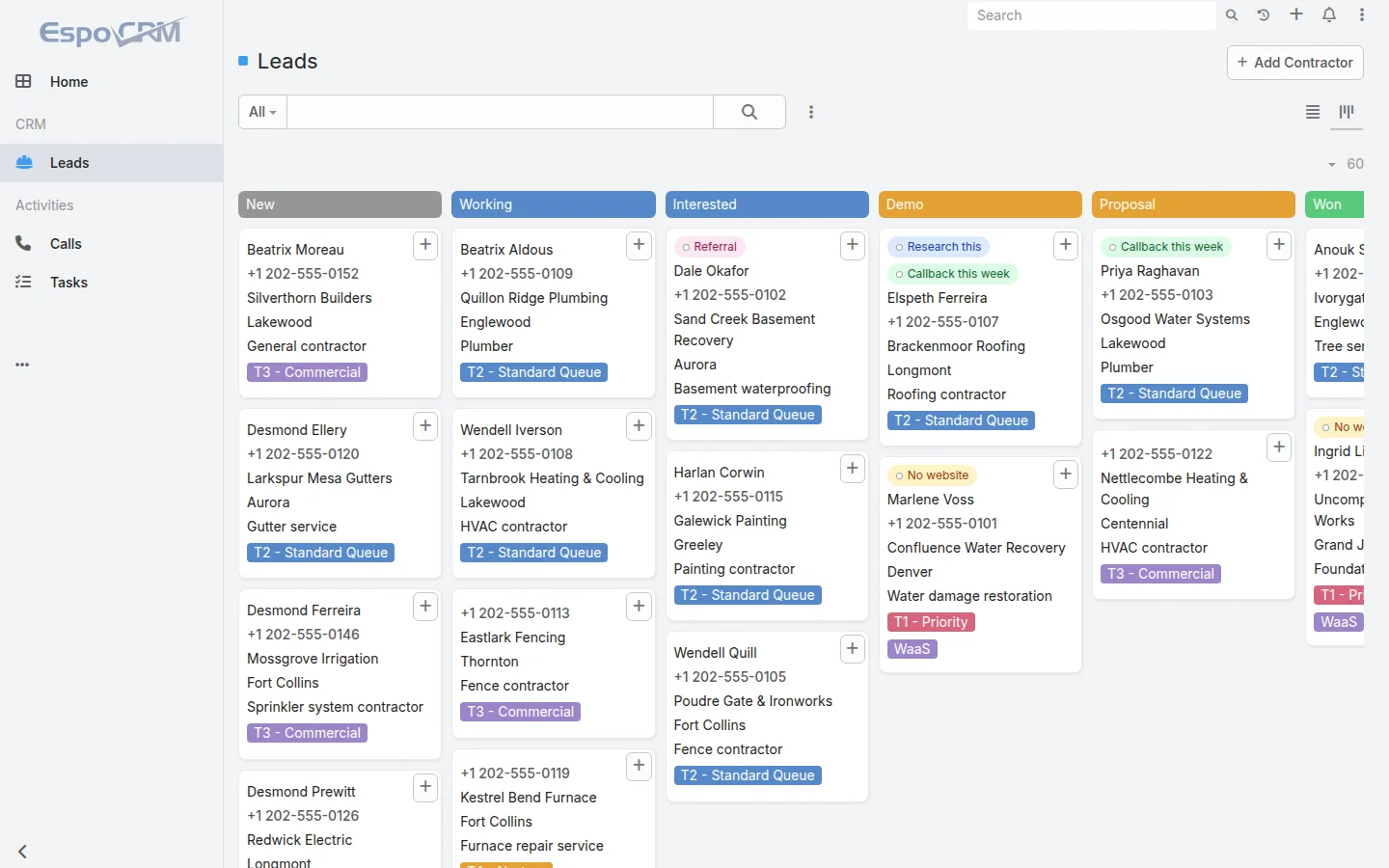Click phone +1 202-555-0115 on Harlan Corwin card
Screen dimensions: 1389x868
(728, 497)
